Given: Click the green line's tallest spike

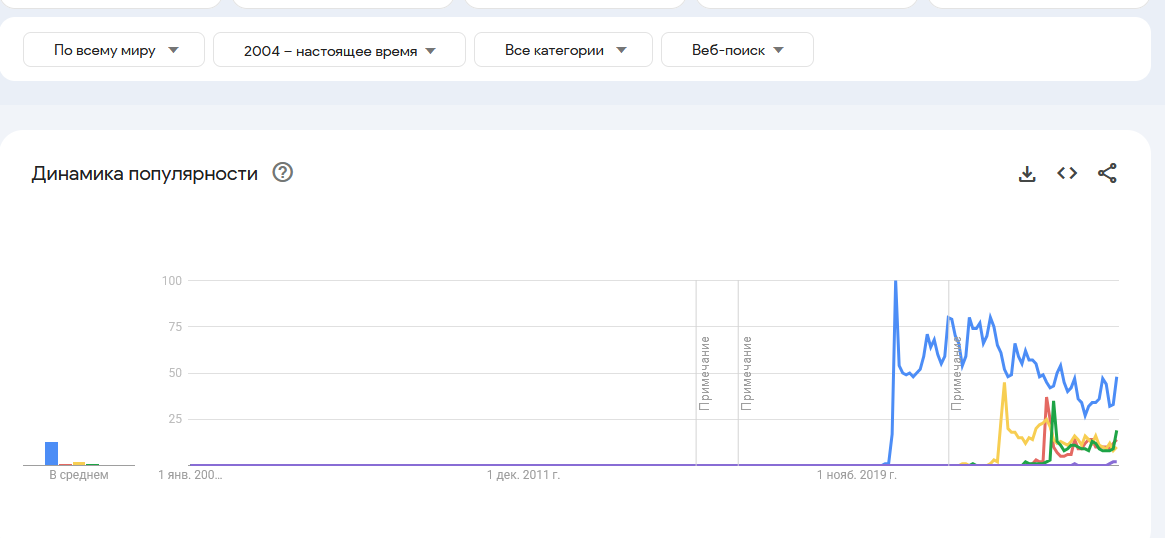Looking at the screenshot, I should point(1054,403).
